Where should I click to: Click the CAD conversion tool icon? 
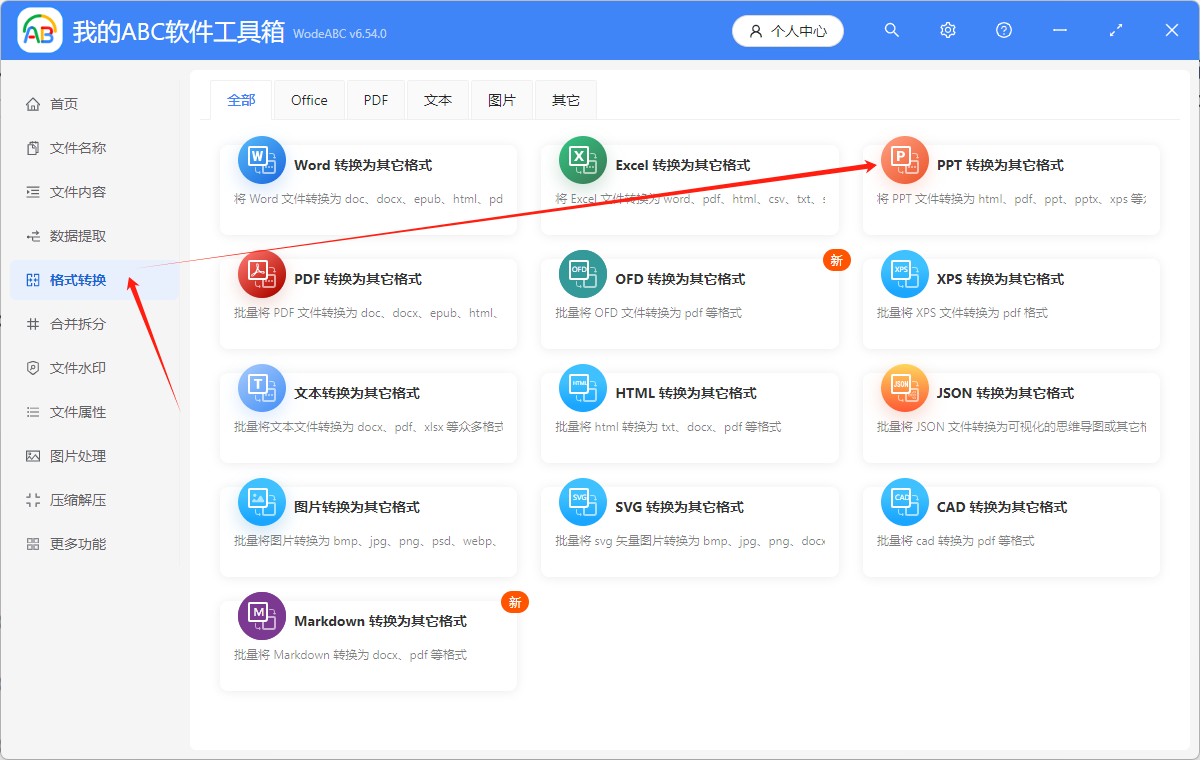pos(904,501)
